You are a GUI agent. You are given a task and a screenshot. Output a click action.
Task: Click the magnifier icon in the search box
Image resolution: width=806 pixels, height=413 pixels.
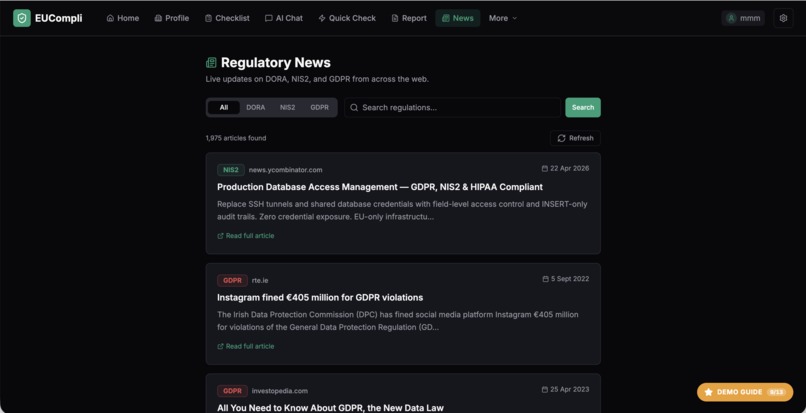tap(354, 107)
